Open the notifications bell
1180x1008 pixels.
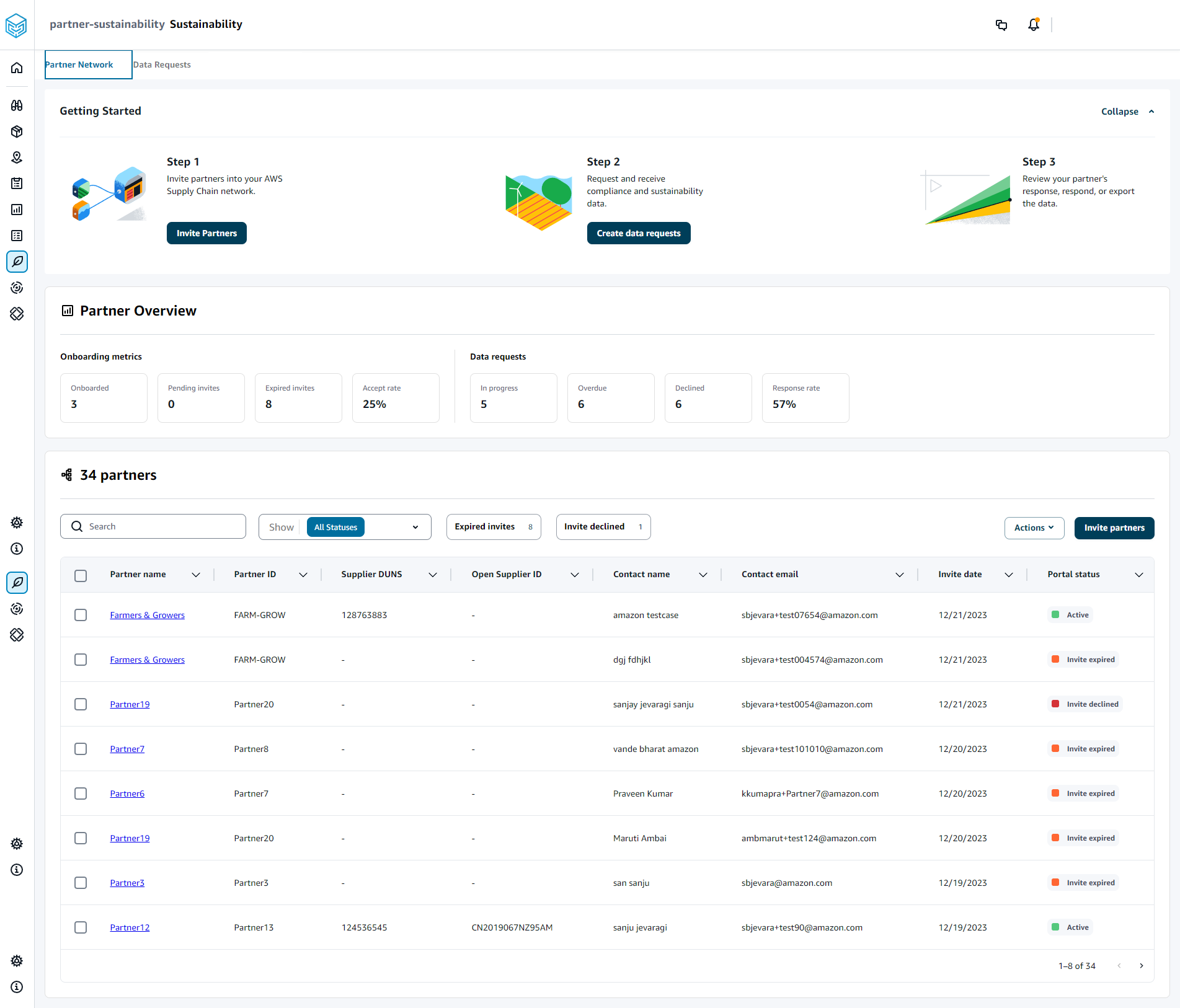click(x=1033, y=25)
